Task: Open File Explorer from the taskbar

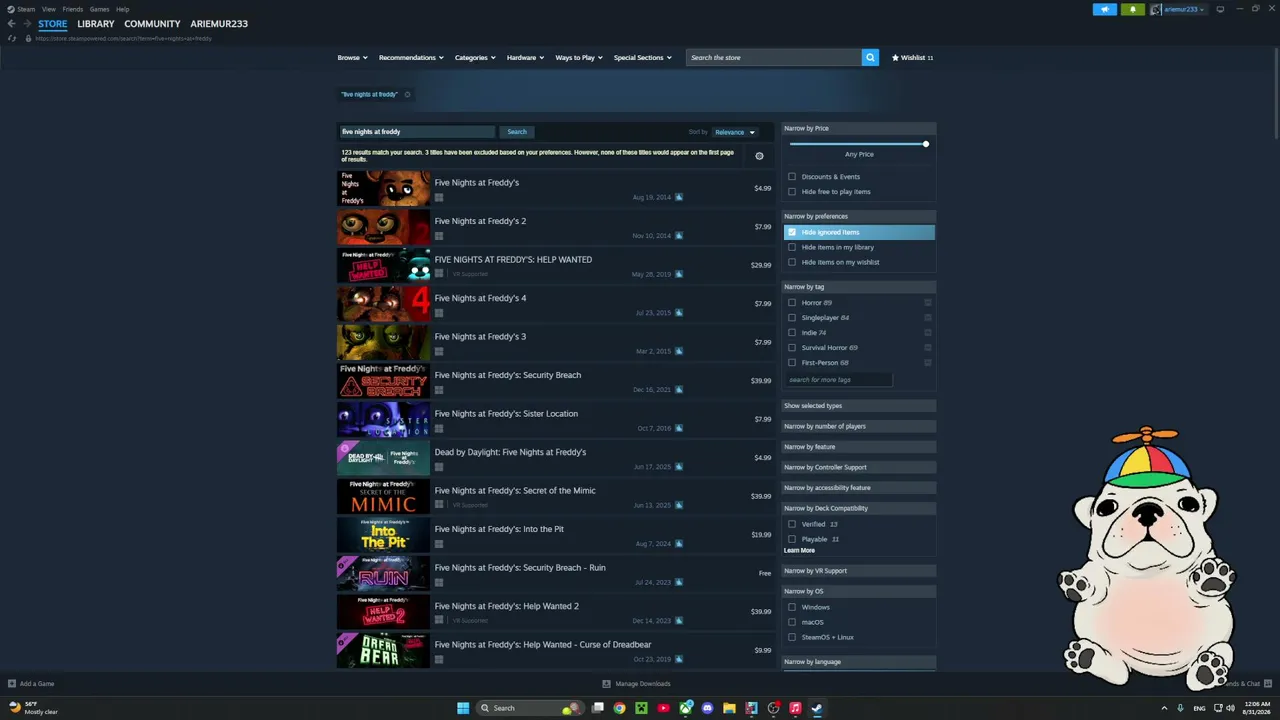Action: pos(729,708)
